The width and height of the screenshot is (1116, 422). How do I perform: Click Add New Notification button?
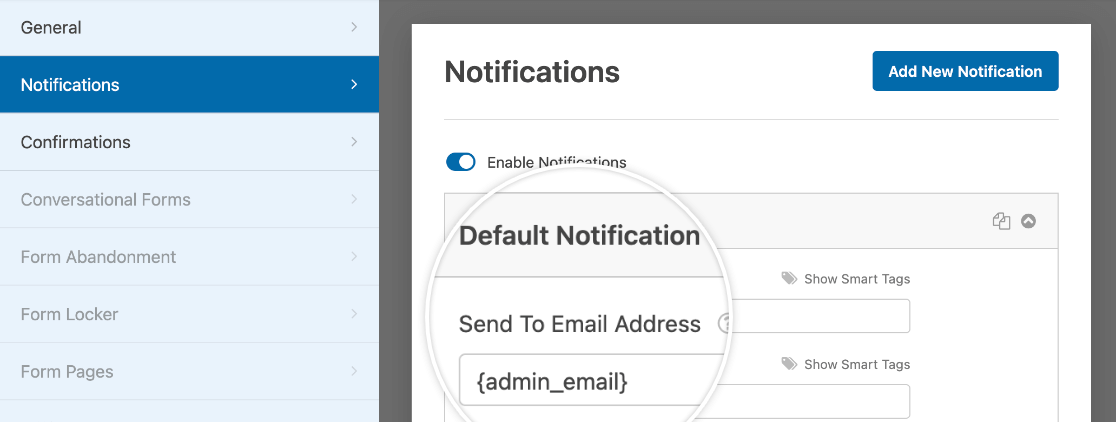[x=965, y=71]
